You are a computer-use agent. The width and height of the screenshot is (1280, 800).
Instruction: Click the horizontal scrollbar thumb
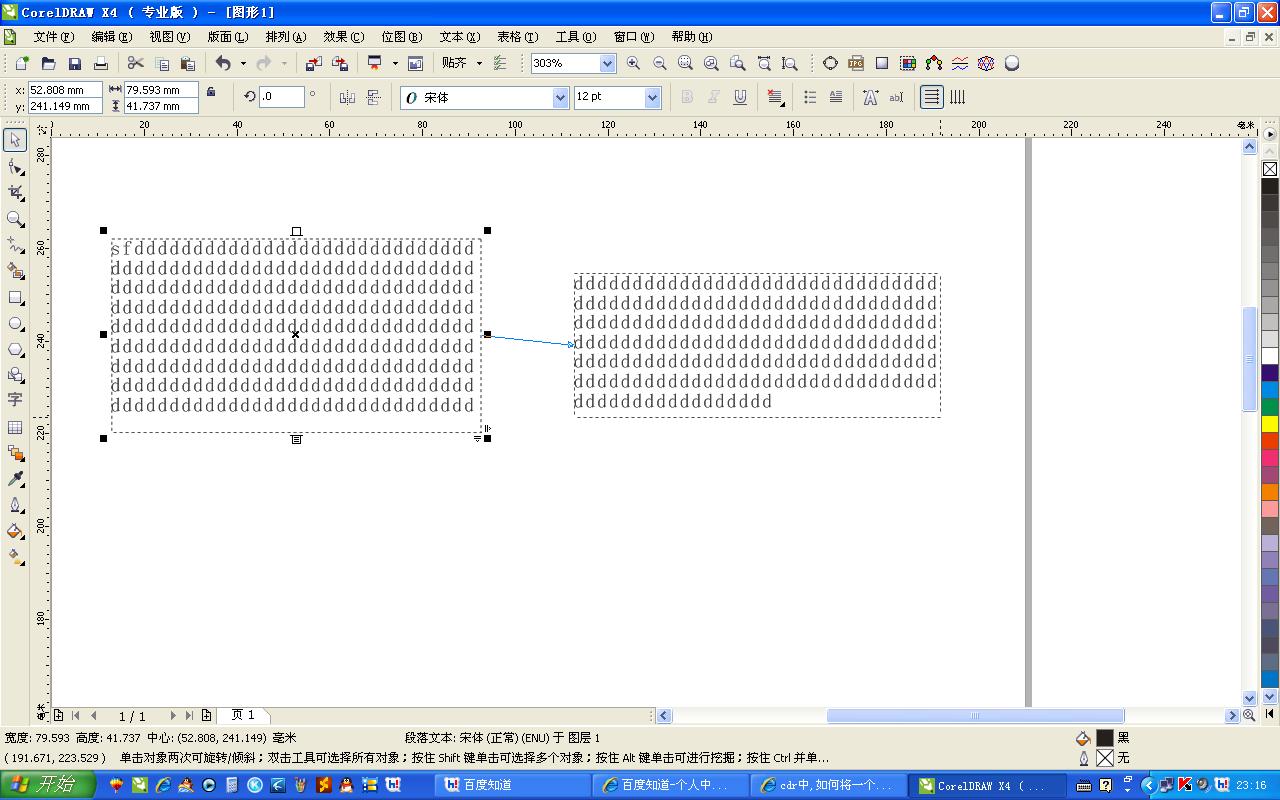point(975,715)
